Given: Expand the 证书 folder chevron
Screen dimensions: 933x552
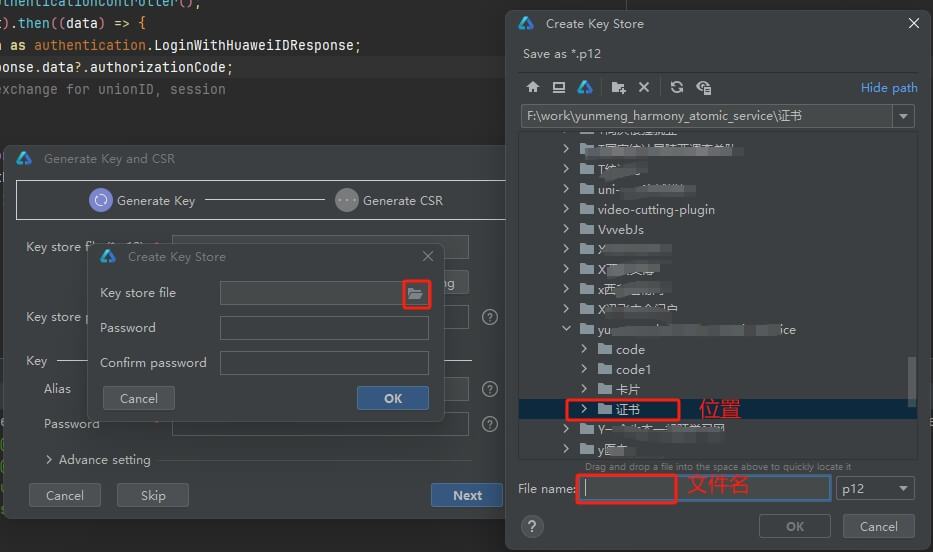Looking at the screenshot, I should click(x=584, y=409).
